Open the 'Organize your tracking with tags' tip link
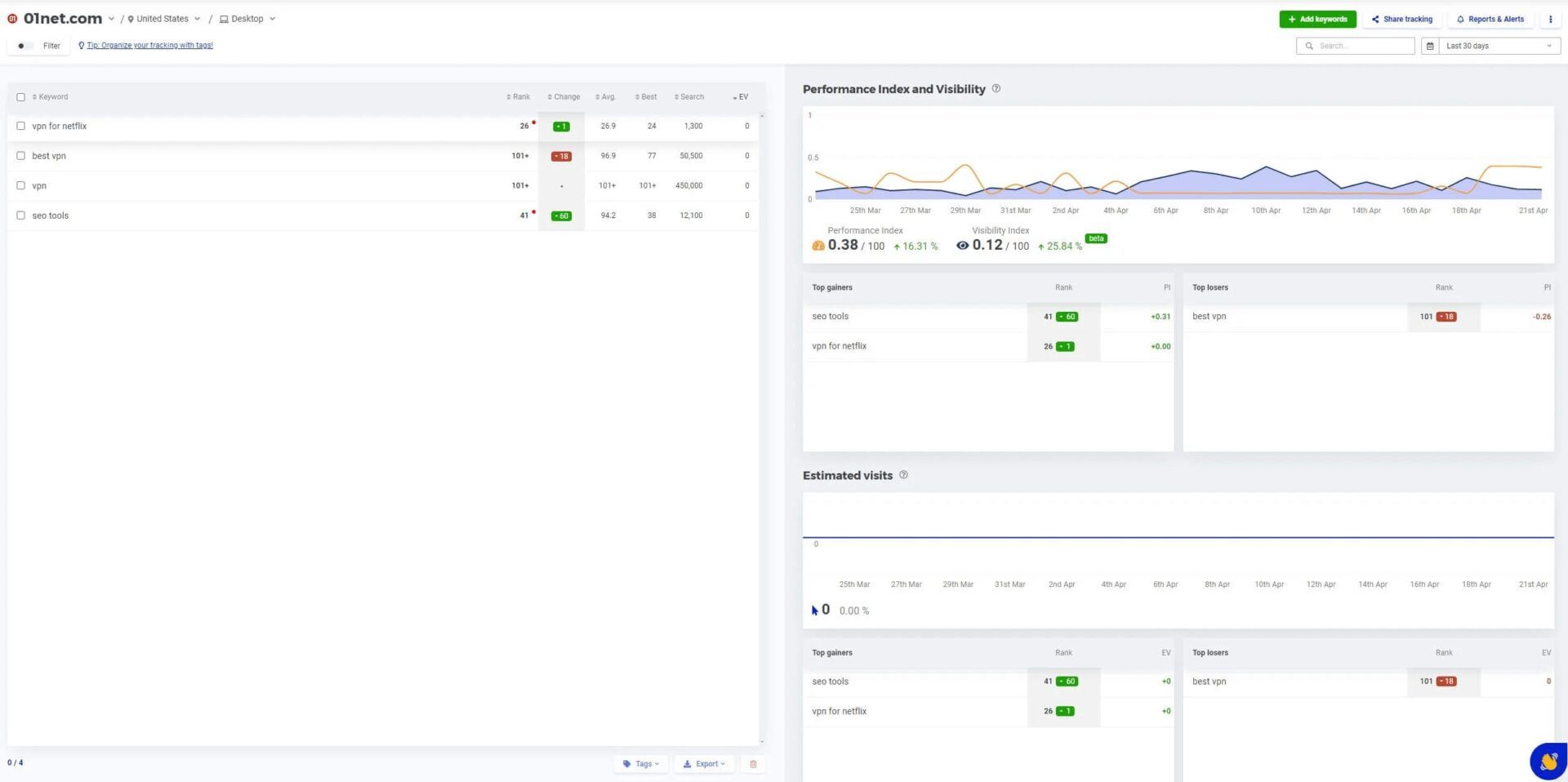 click(x=149, y=46)
